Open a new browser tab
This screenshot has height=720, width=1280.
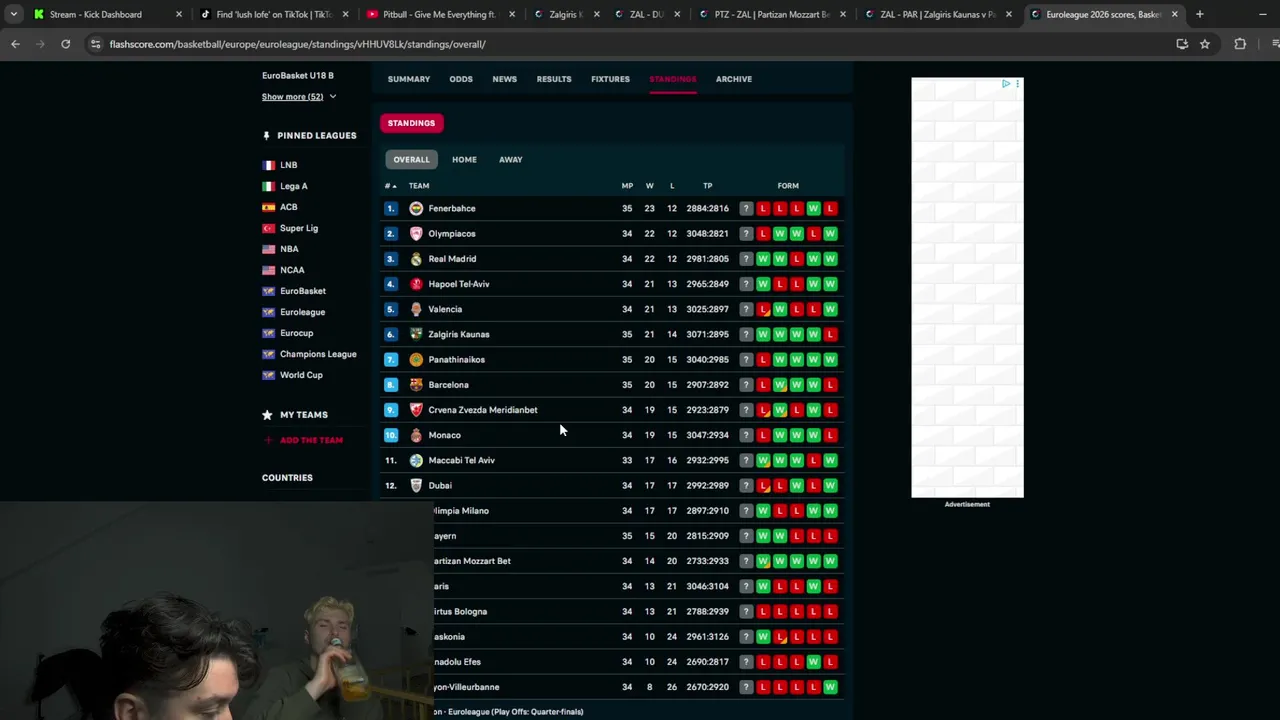[1199, 14]
